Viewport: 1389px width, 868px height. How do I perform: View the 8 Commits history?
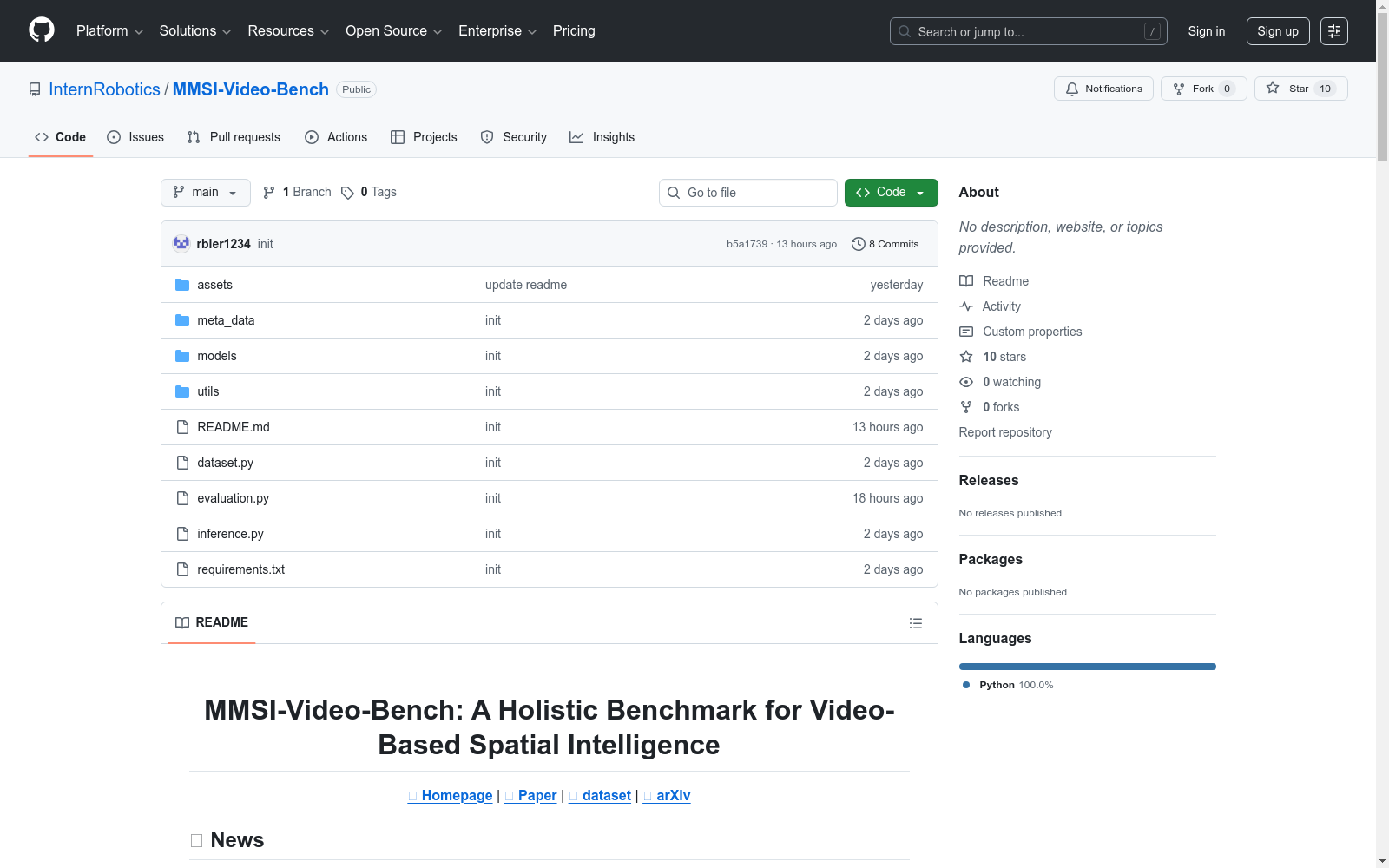click(885, 244)
